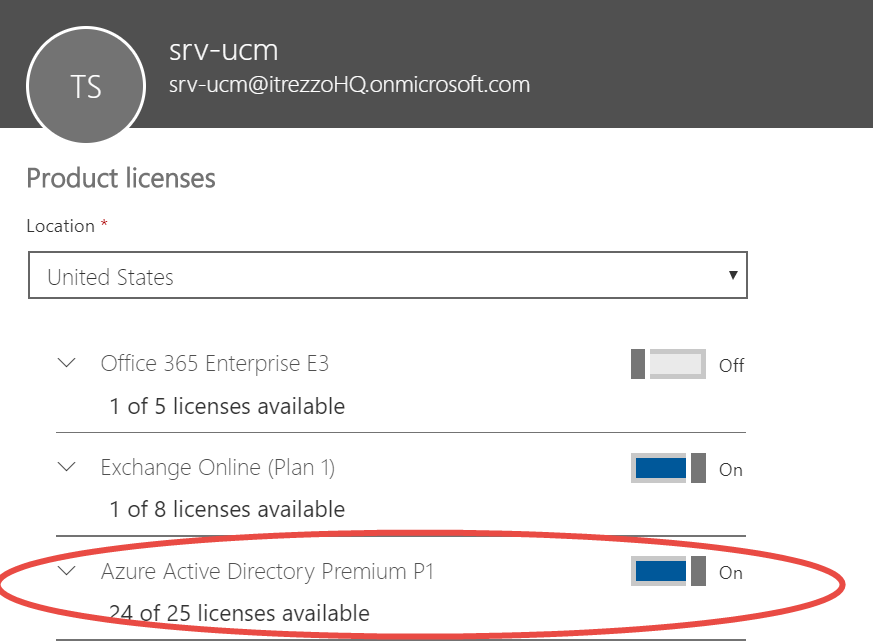This screenshot has width=873, height=644.
Task: Open the United States location dropdown
Action: (388, 277)
